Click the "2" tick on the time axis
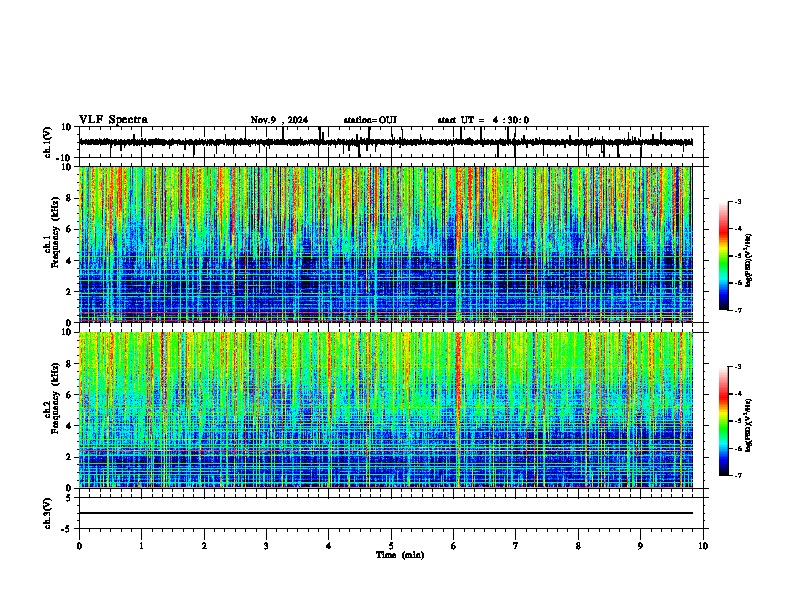792x612 pixels. click(x=204, y=546)
